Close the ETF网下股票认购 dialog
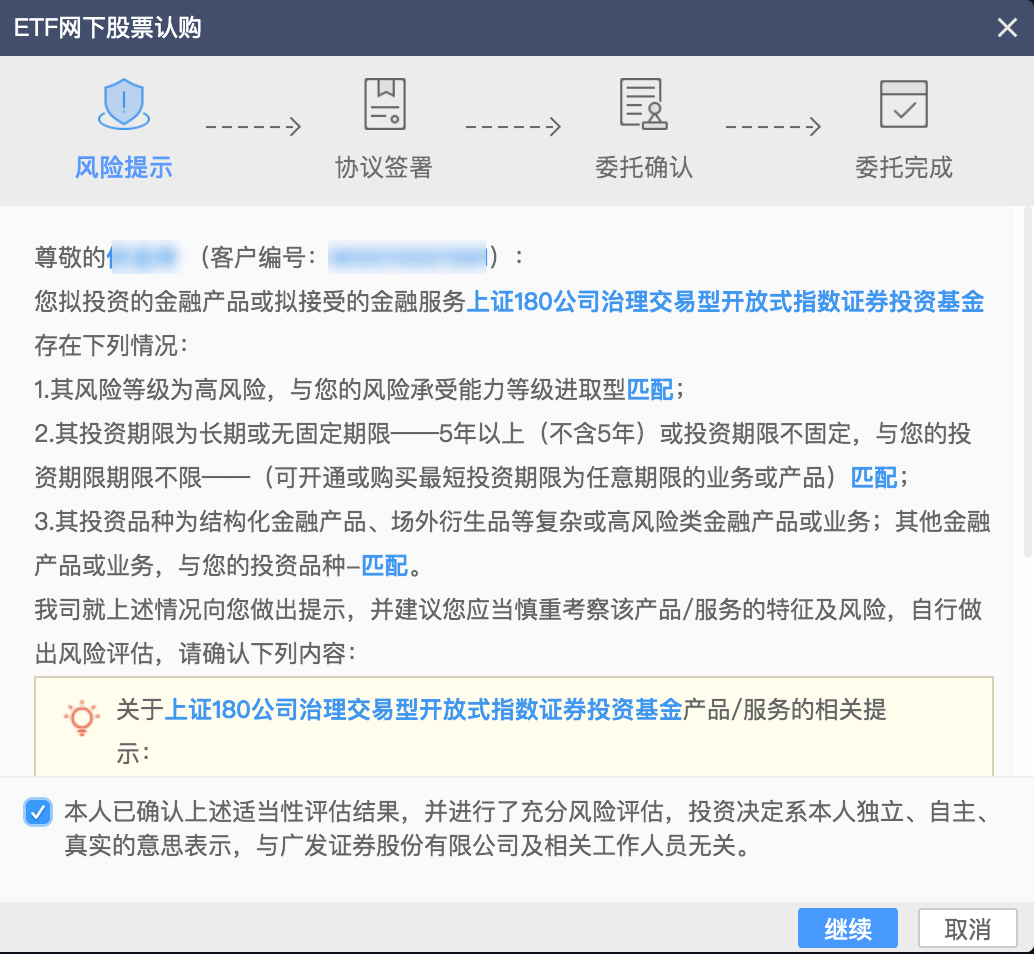Viewport: 1034px width, 954px height. tap(1007, 28)
